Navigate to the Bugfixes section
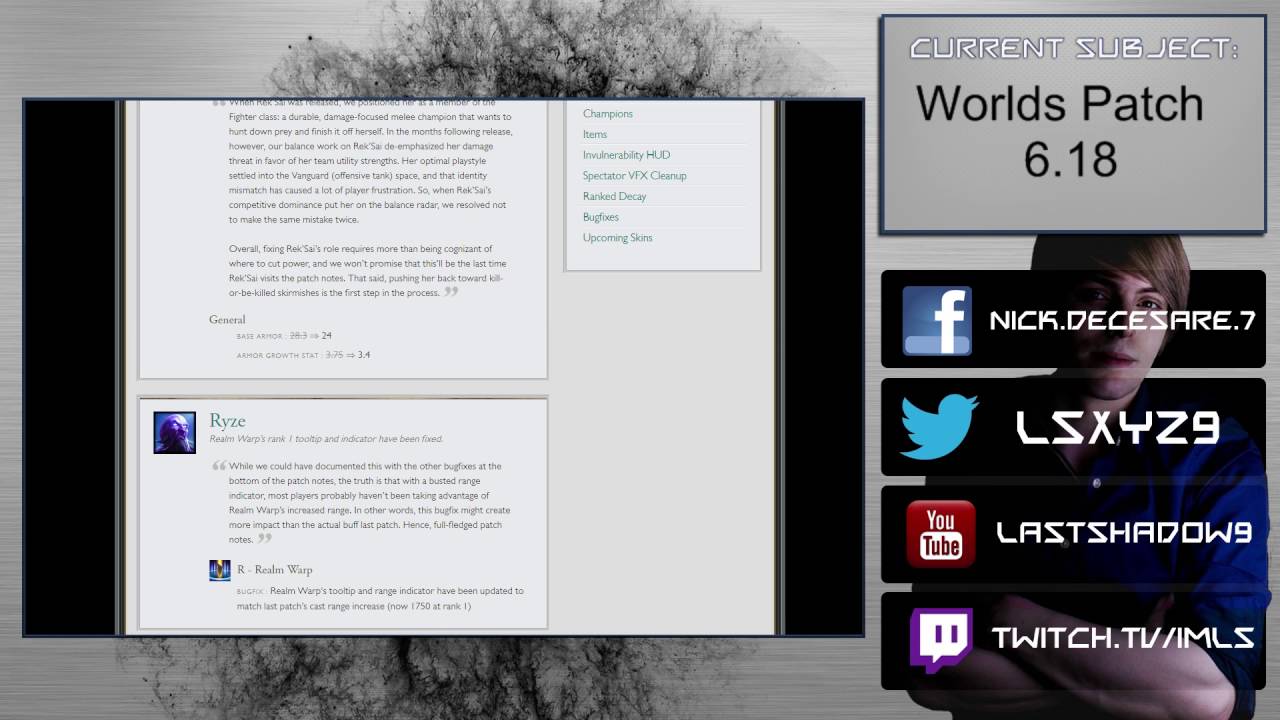This screenshot has height=720, width=1280. [601, 217]
